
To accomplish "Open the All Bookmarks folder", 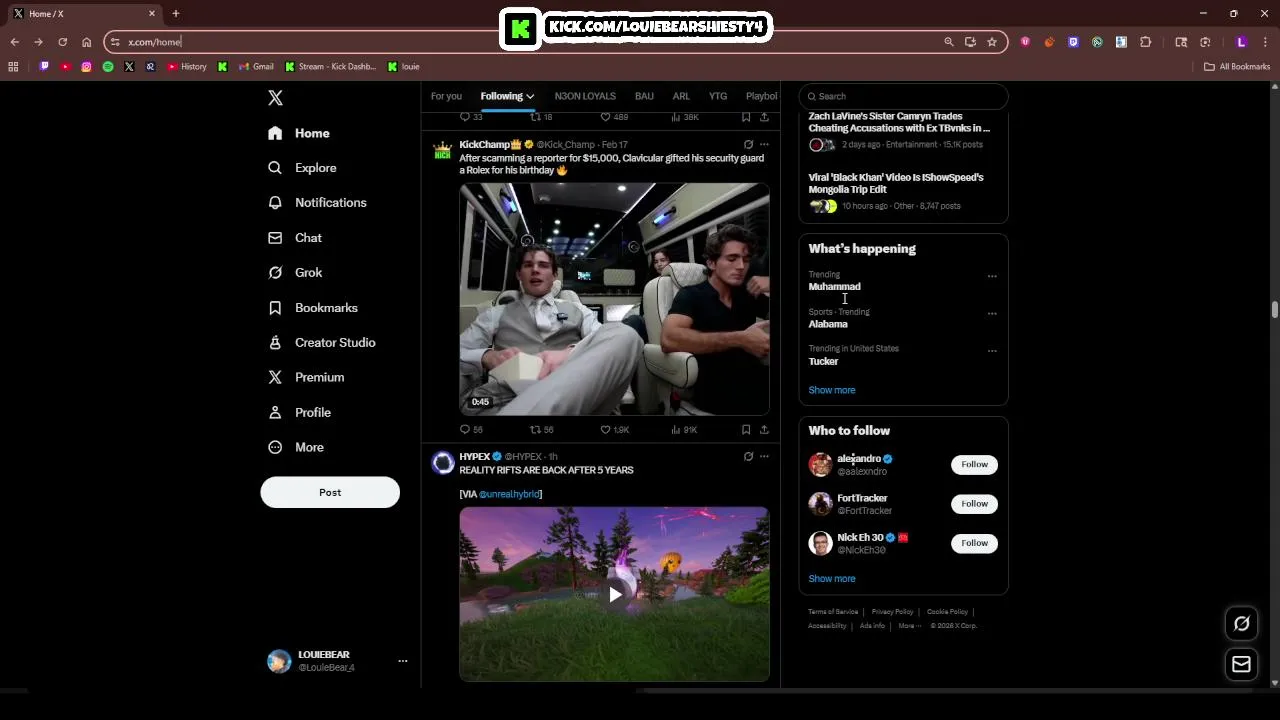I will click(1237, 67).
